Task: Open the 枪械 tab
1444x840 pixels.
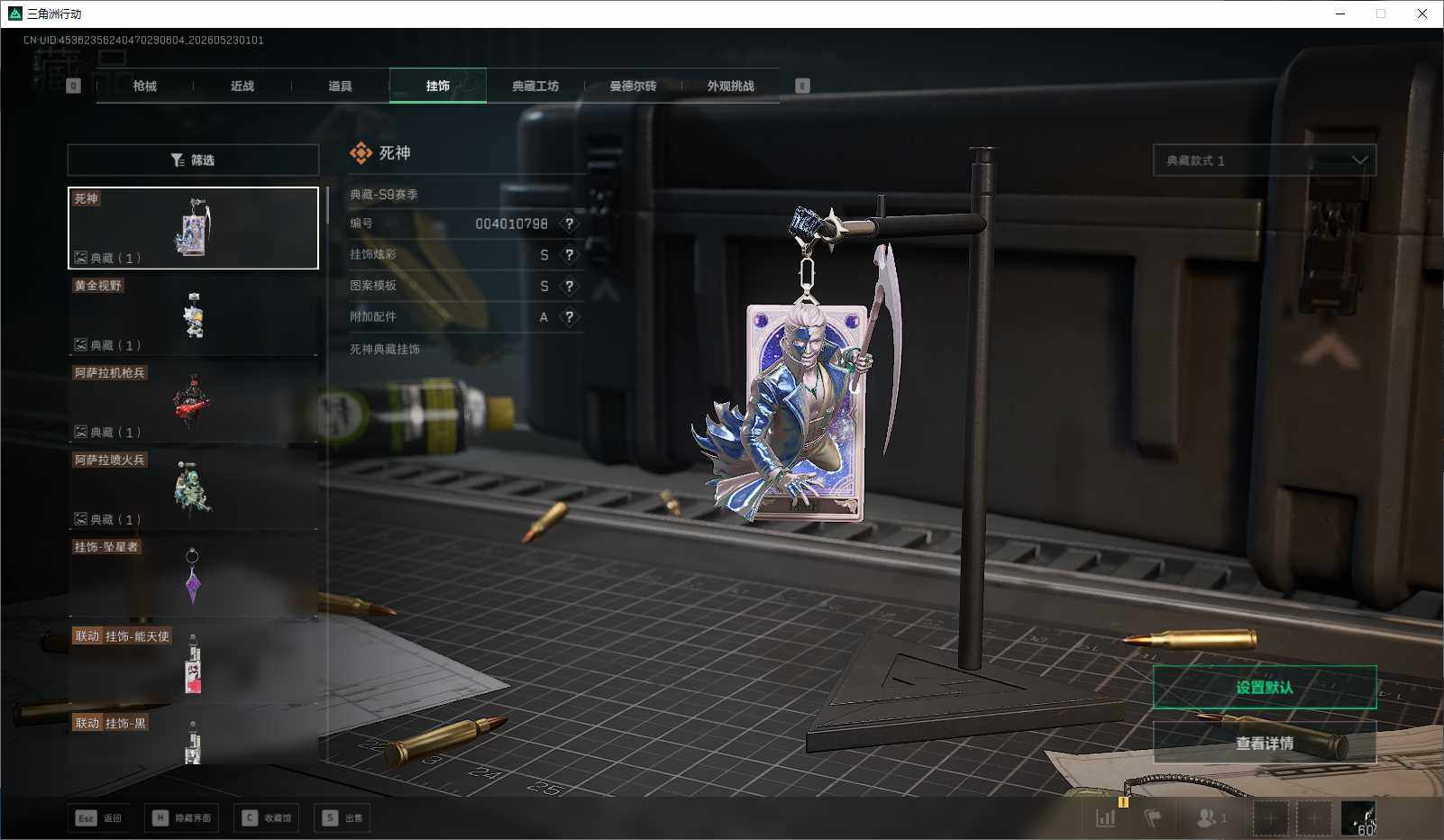Action: (x=144, y=86)
